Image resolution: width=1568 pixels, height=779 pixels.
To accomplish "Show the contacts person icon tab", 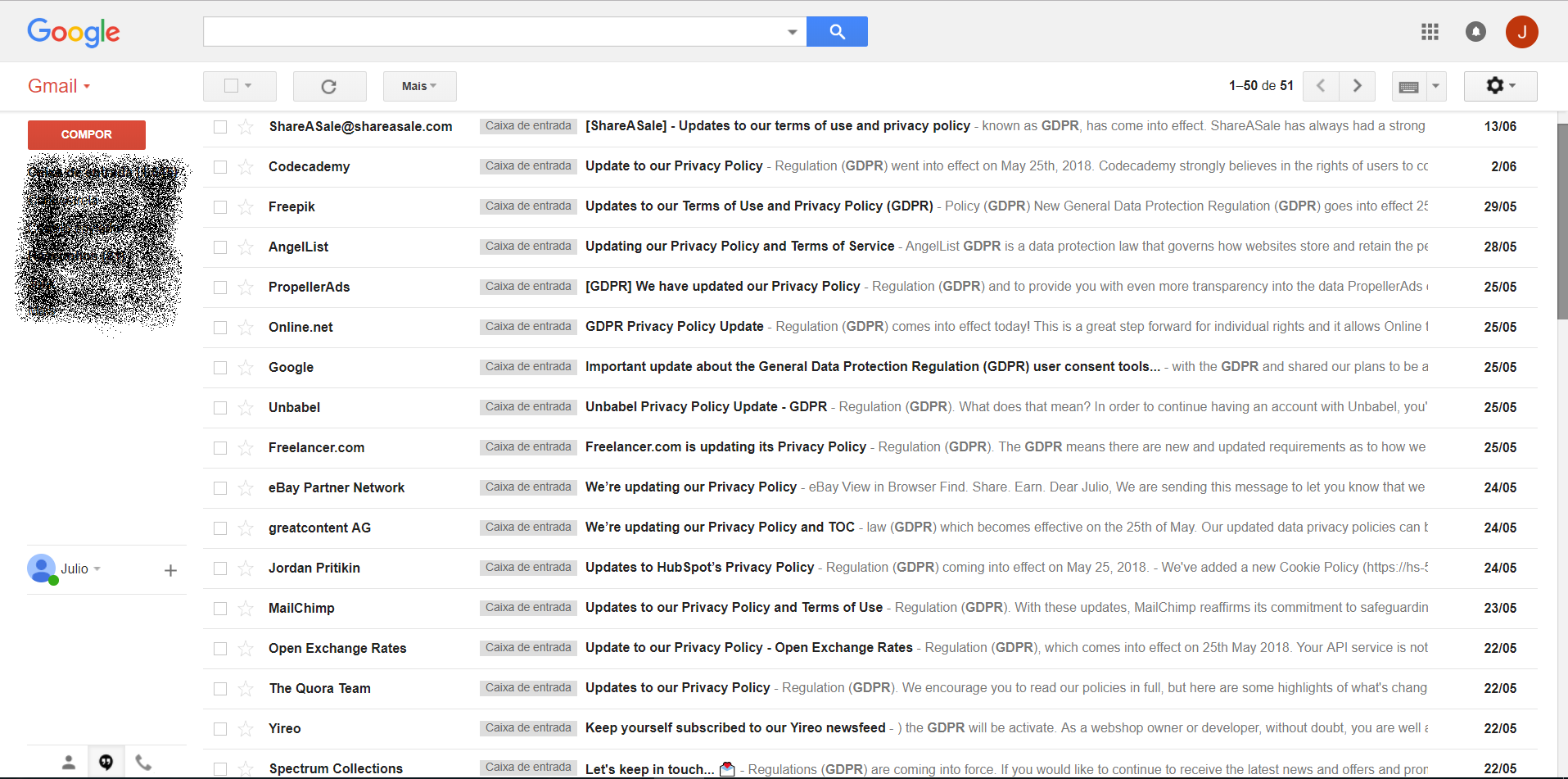I will tap(69, 763).
